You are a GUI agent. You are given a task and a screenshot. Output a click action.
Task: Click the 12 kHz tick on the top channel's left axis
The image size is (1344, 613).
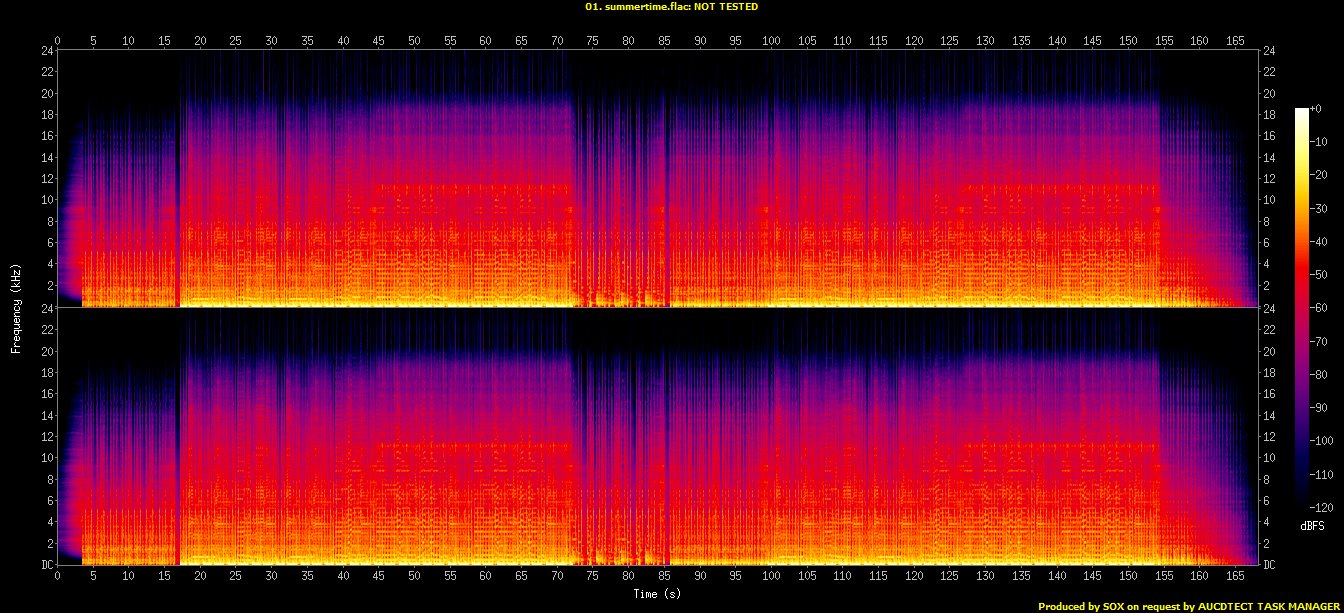pyautogui.click(x=46, y=178)
